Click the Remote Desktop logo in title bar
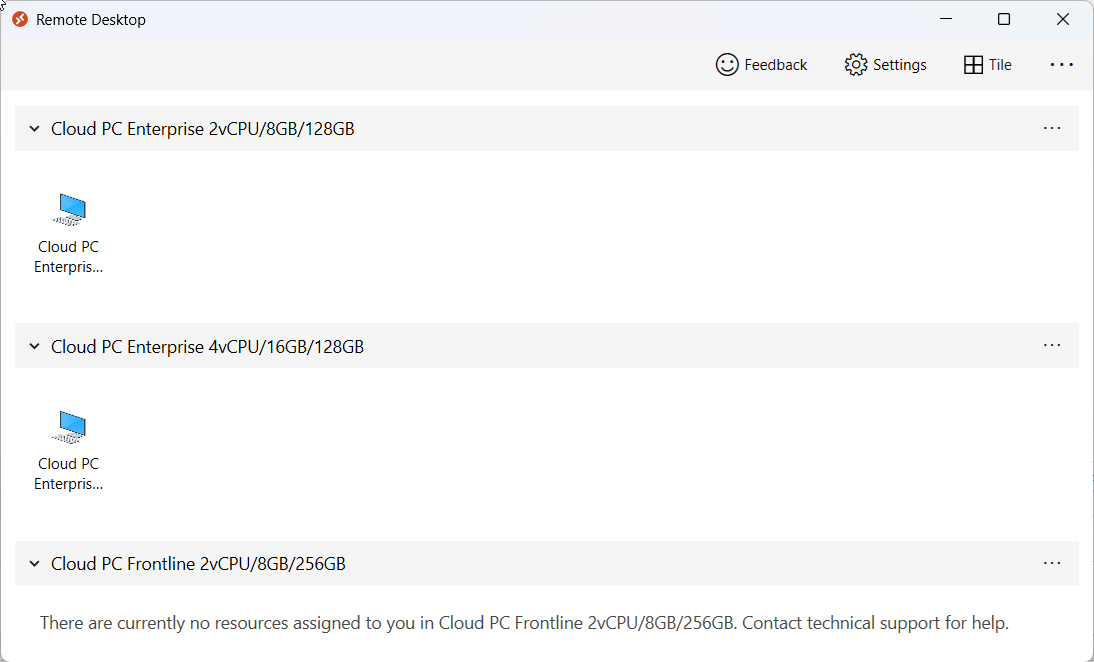 20,20
